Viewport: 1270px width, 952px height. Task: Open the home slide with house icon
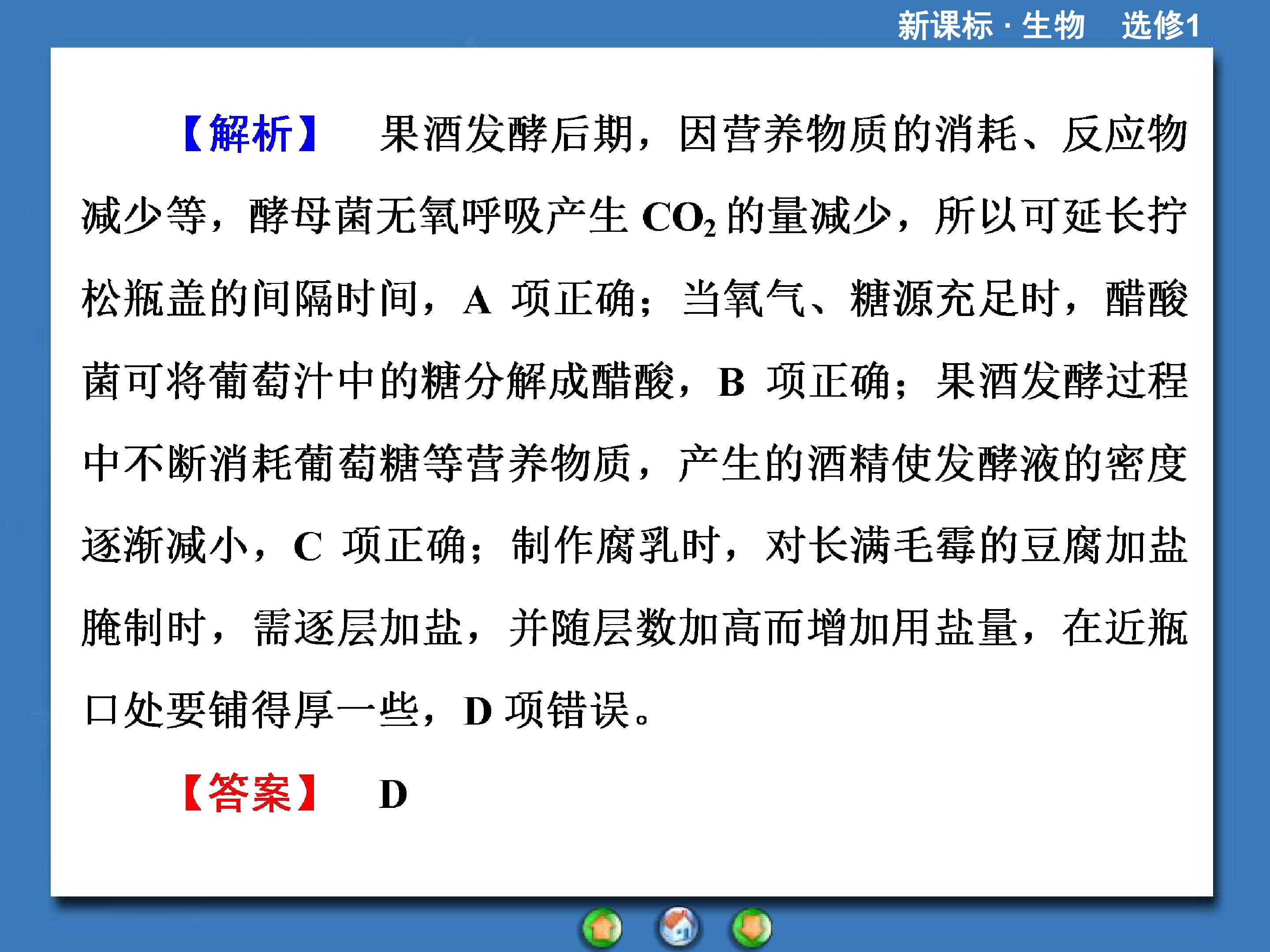tap(678, 926)
